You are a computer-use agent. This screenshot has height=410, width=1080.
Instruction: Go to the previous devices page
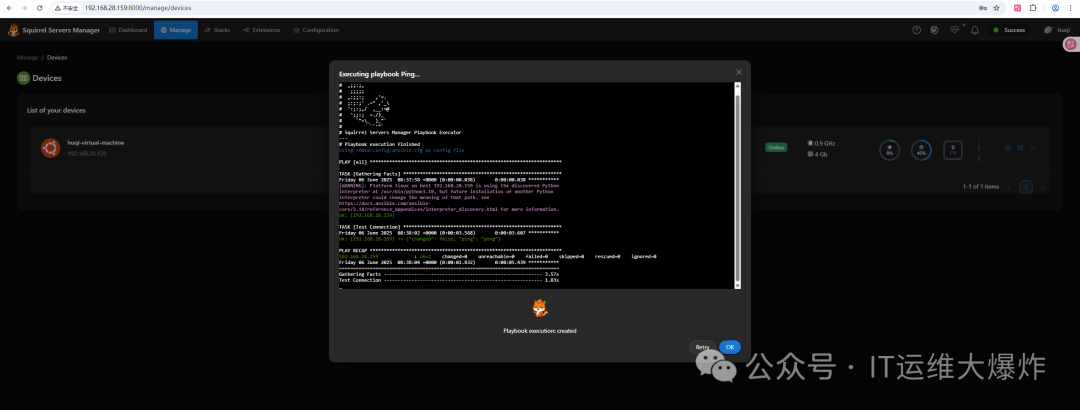1010,187
